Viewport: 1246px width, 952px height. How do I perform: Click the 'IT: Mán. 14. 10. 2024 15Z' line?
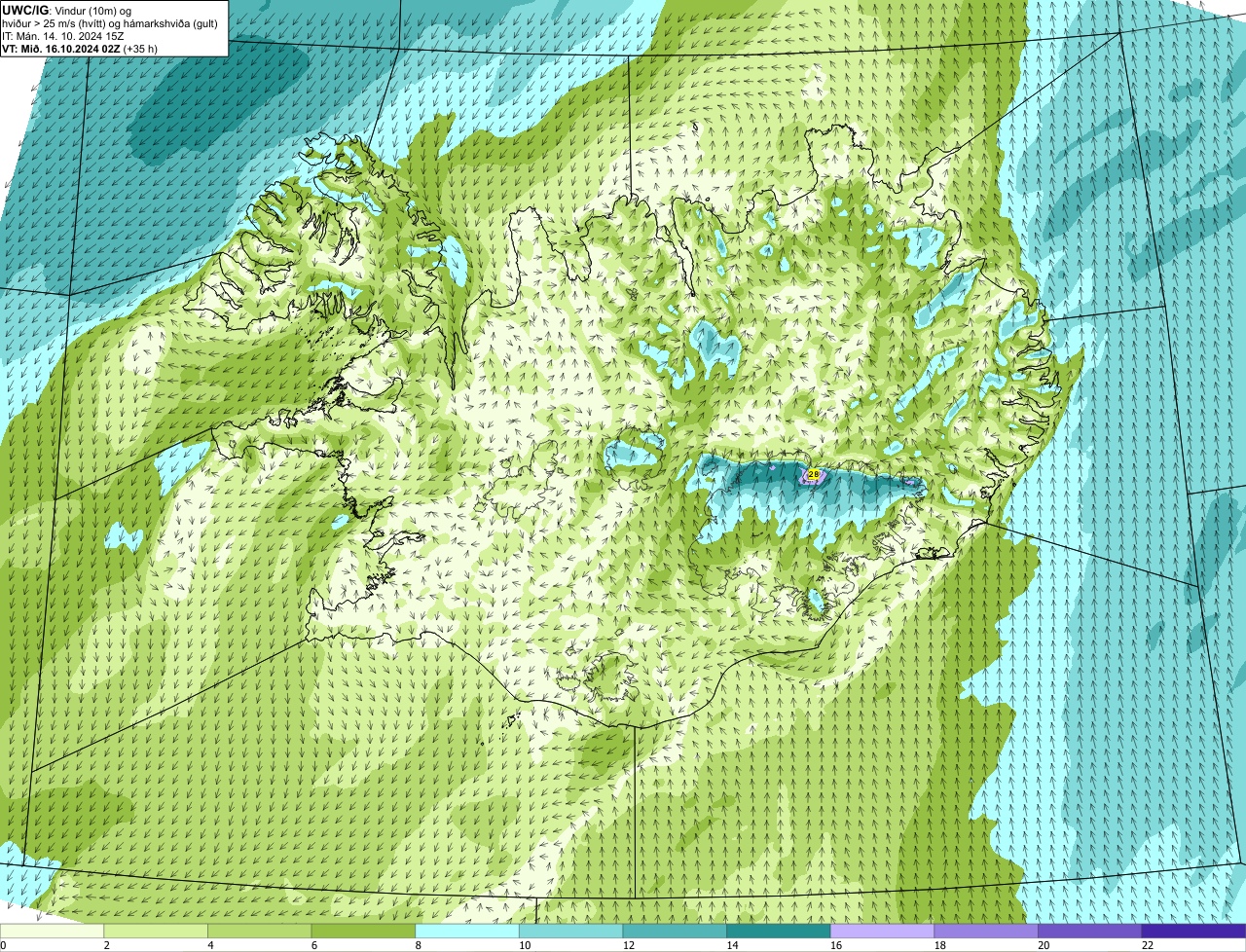point(62,35)
